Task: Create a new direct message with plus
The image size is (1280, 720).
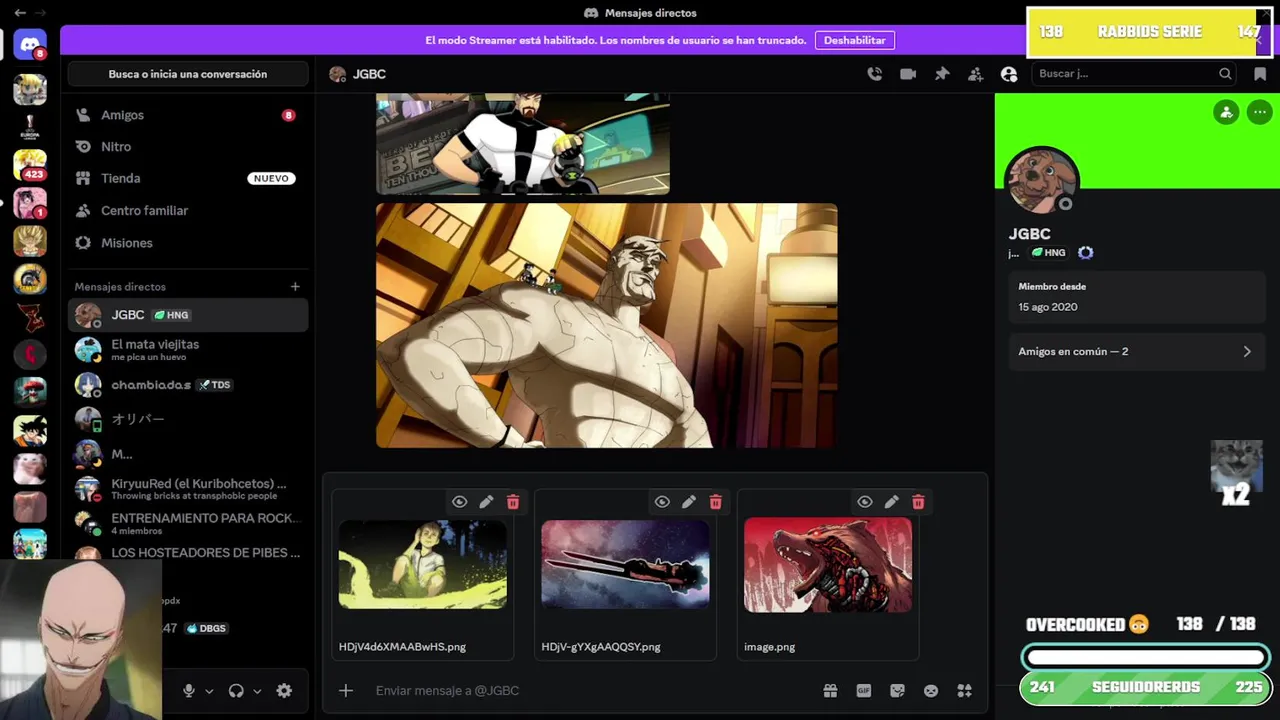Action: pos(295,287)
